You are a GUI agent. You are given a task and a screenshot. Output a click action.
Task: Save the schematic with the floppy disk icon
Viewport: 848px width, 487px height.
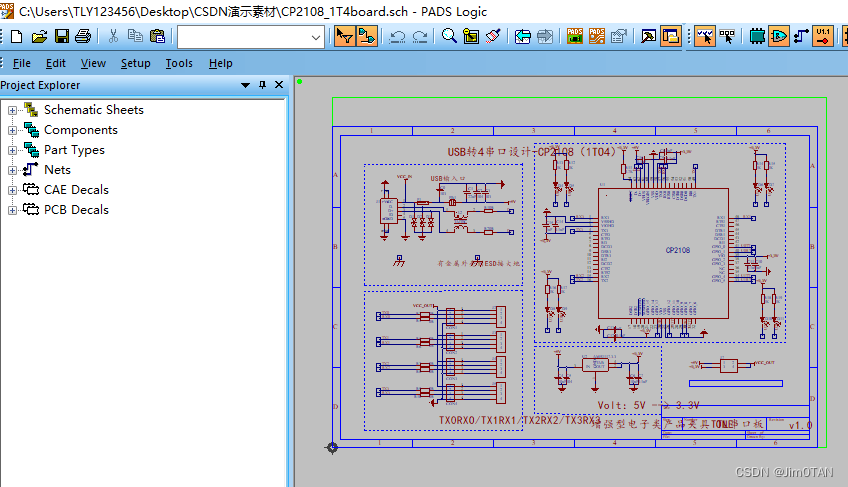pyautogui.click(x=62, y=37)
